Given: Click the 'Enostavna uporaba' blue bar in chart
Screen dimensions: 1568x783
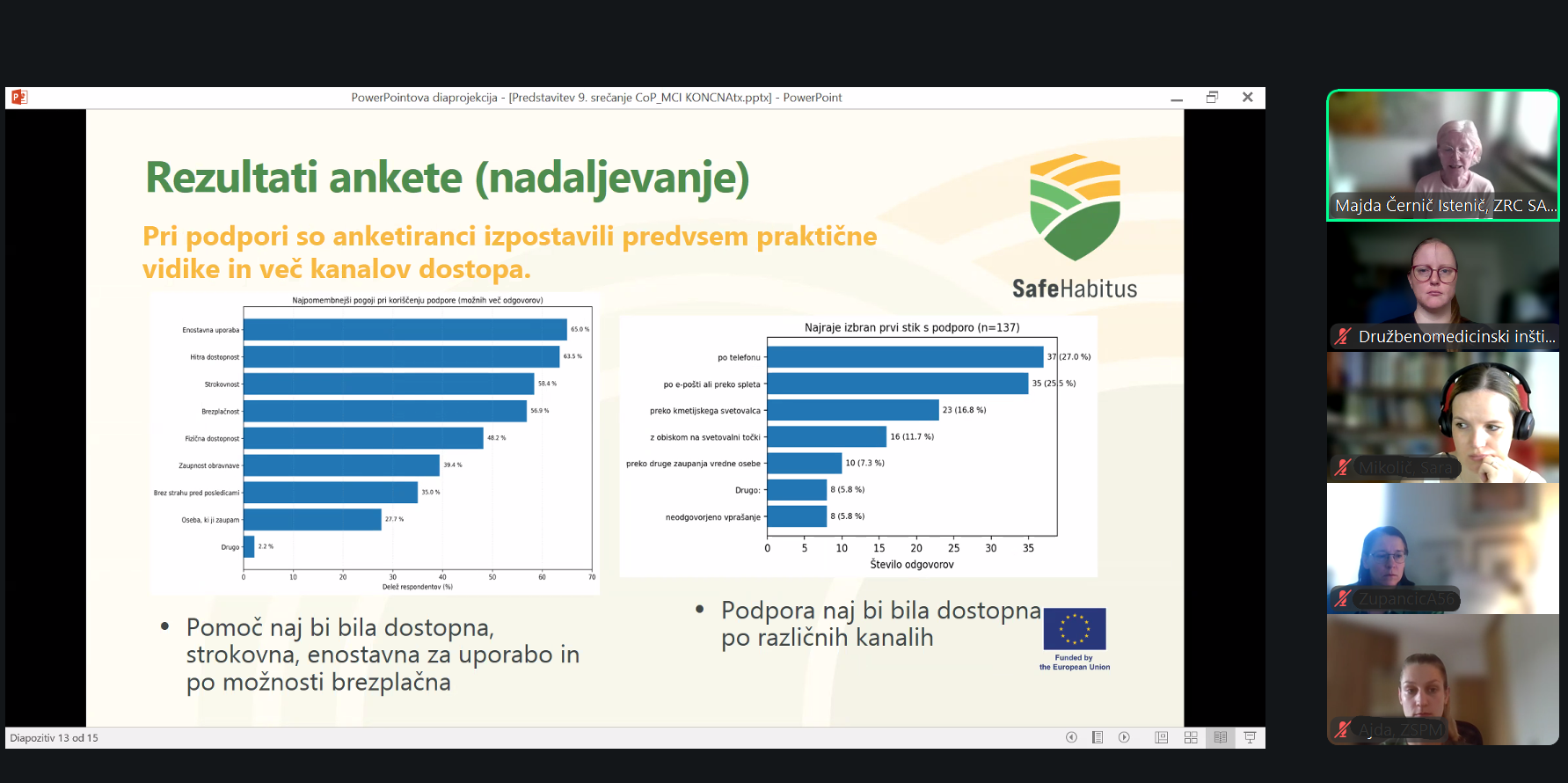Looking at the screenshot, I should tap(405, 330).
